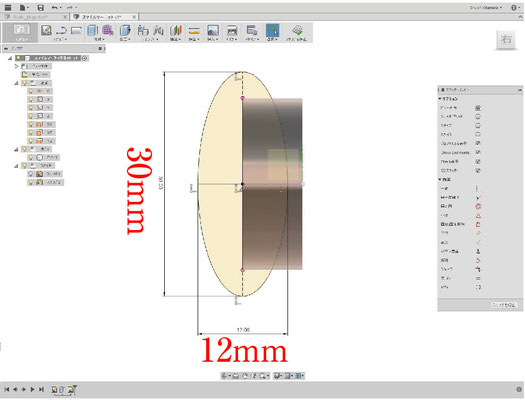
Task: Click the blue Select tool icon
Action: (273, 30)
